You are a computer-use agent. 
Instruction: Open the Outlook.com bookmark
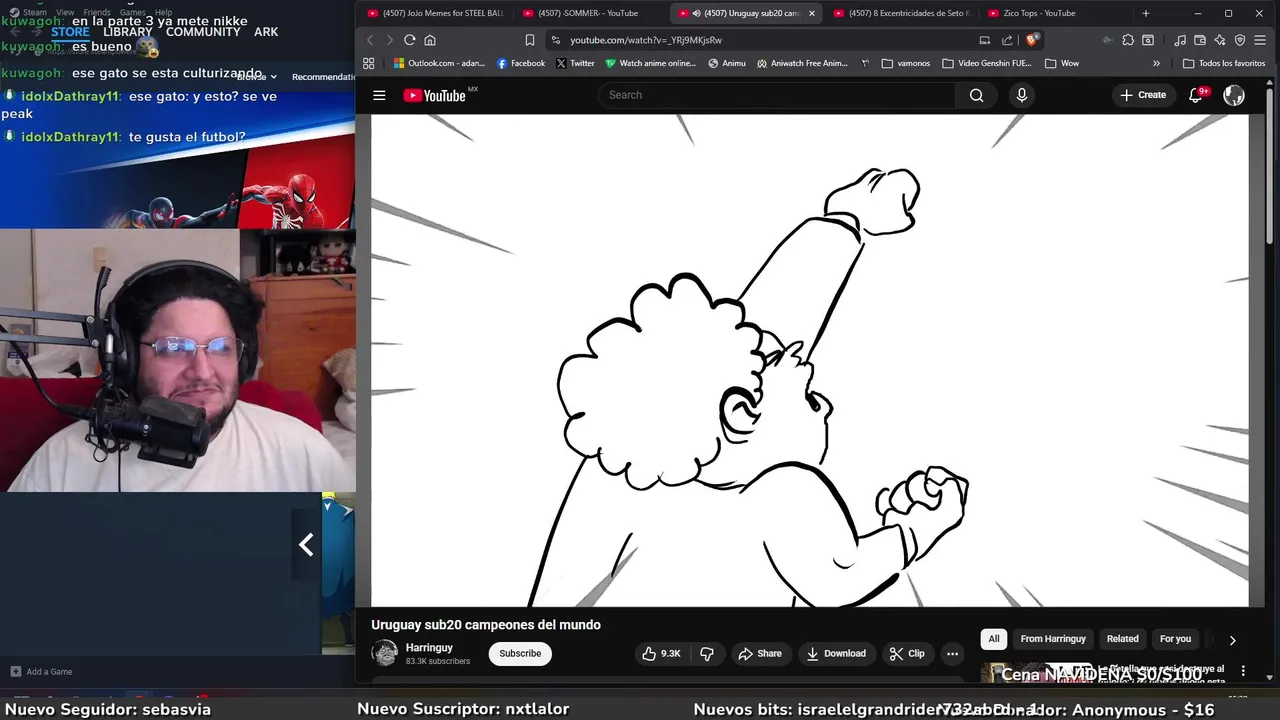pos(439,63)
